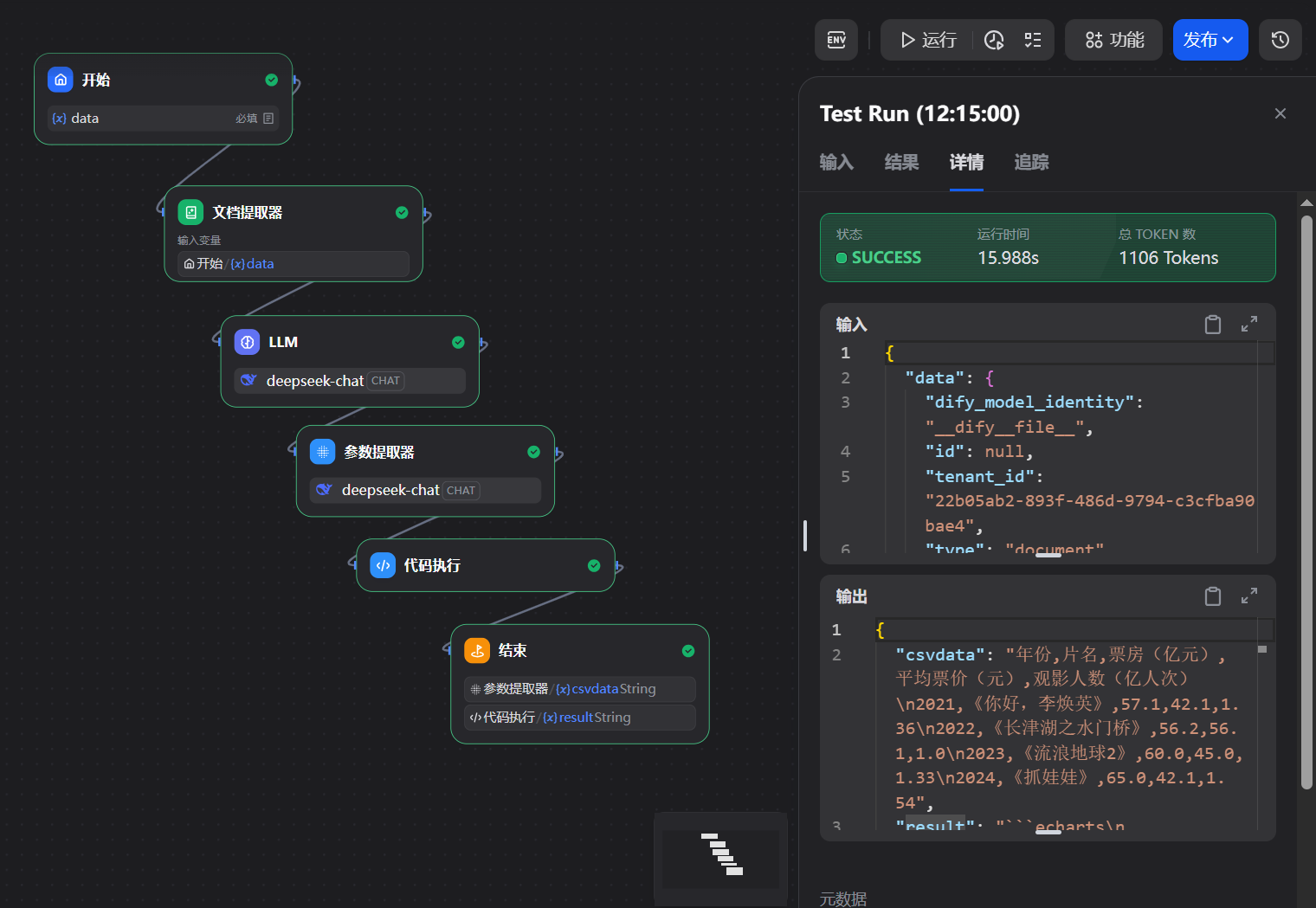Viewport: 1316px width, 908px height.
Task: Copy the 输入 JSON with the clipboard icon
Action: (1213, 325)
